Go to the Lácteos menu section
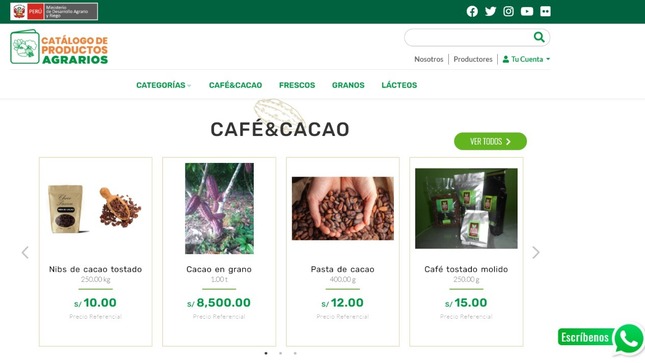 (399, 85)
